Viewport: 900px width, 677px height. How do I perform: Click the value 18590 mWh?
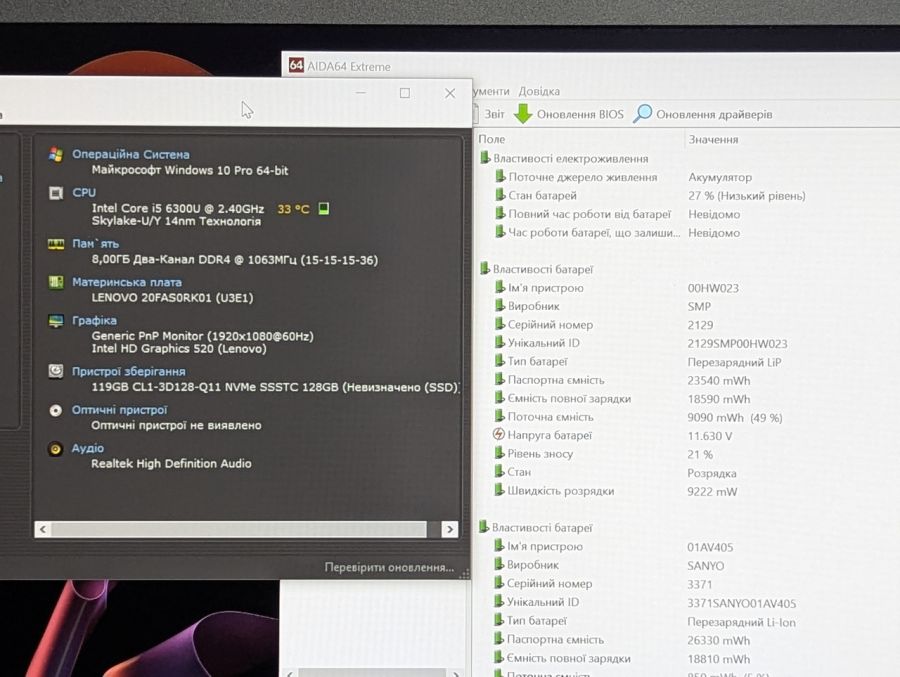[719, 399]
